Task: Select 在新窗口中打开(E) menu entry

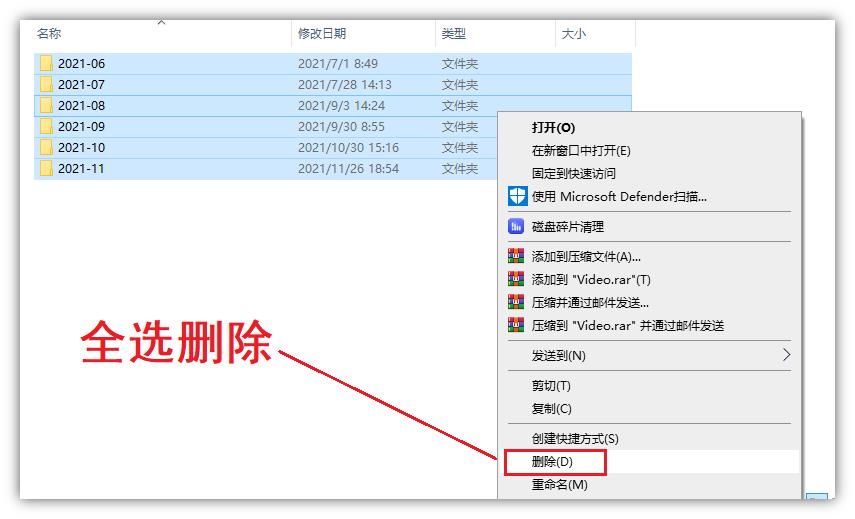Action: pos(581,150)
